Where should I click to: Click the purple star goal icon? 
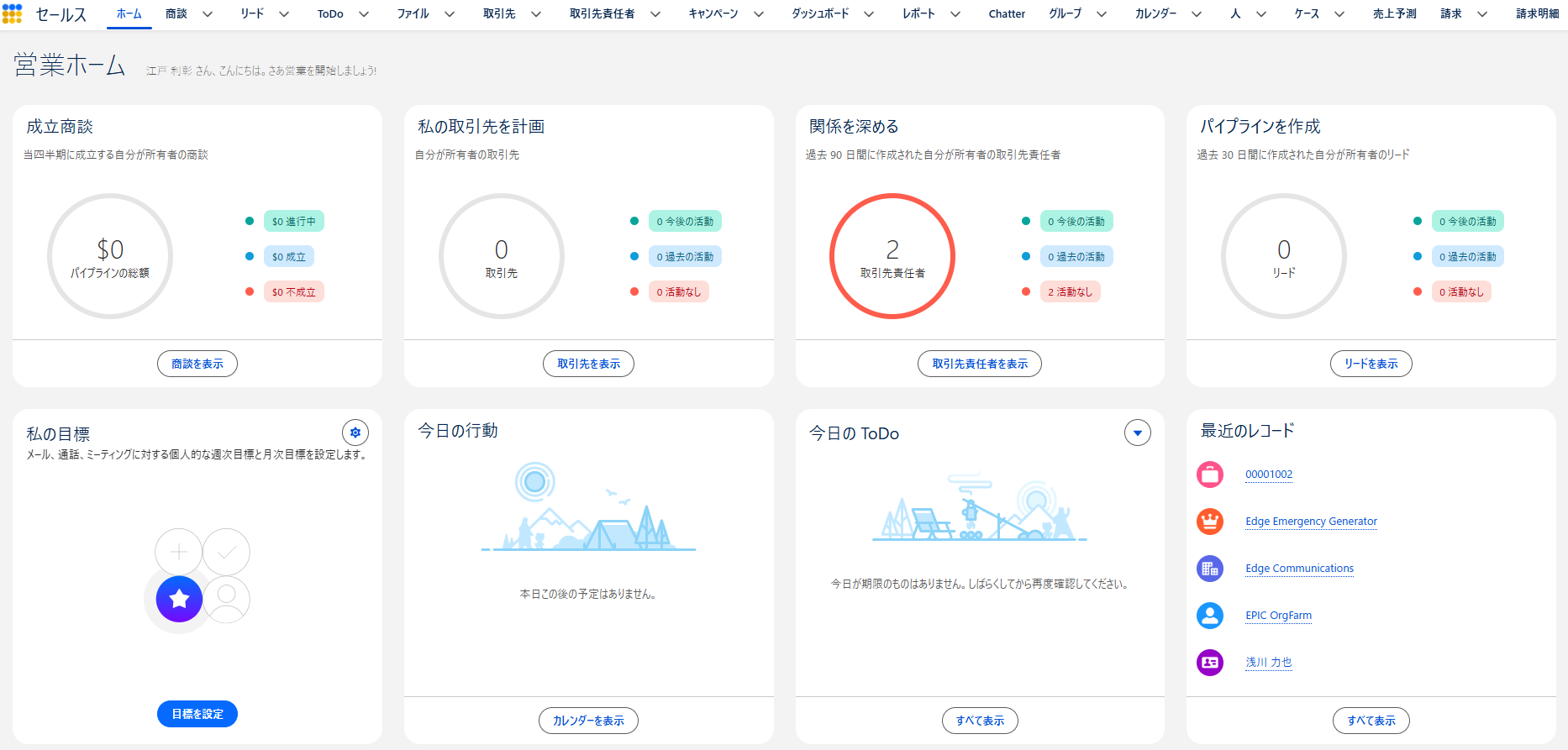click(x=179, y=599)
